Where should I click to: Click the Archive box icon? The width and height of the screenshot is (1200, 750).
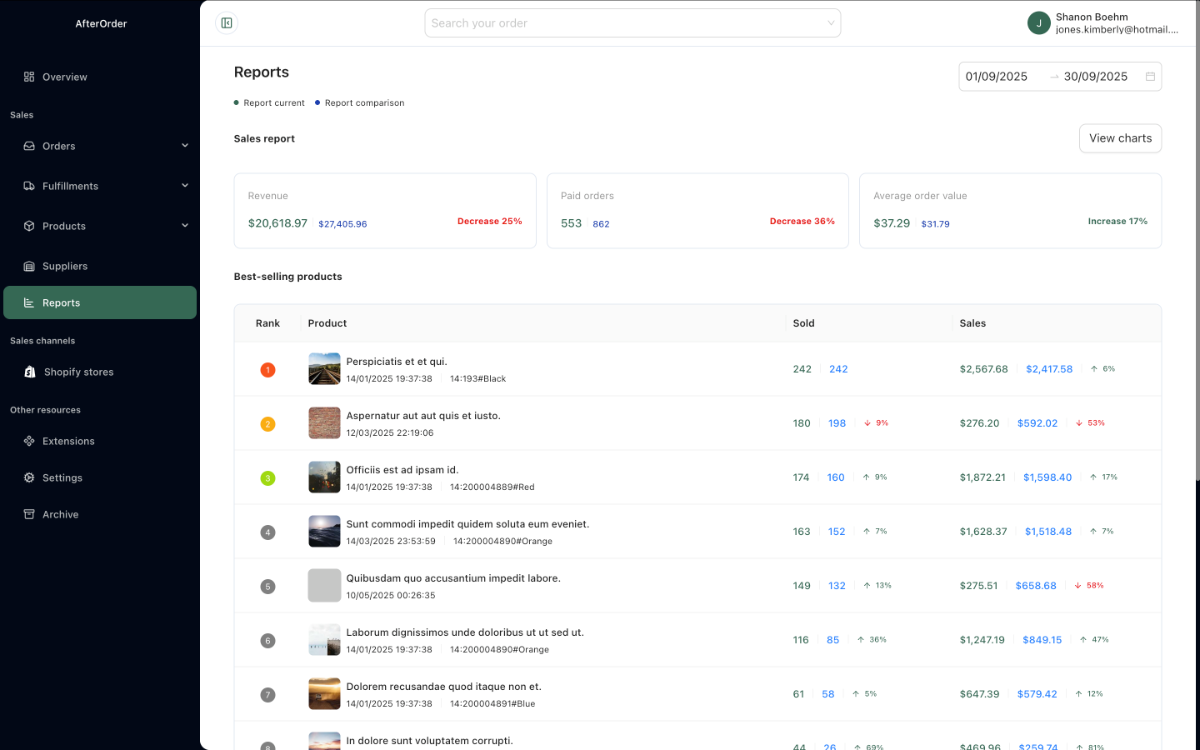tap(29, 514)
